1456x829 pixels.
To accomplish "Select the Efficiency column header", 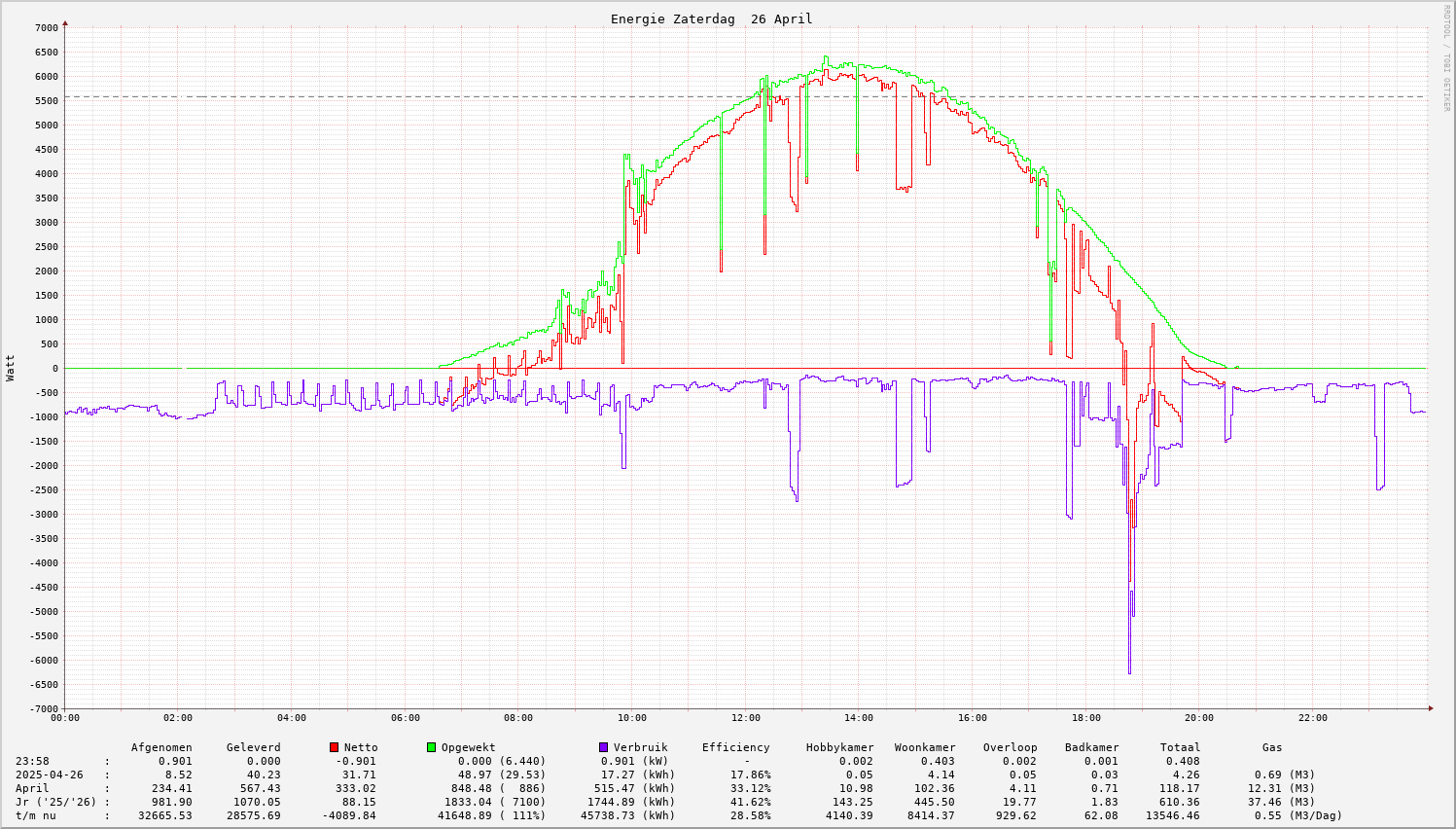I will 735,747.
